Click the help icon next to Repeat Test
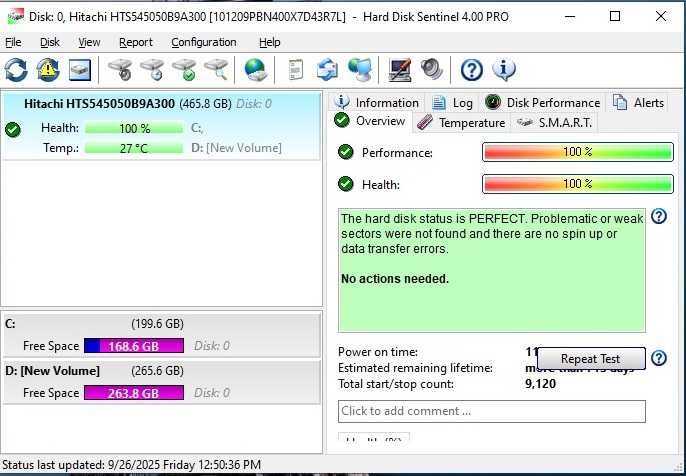The height and width of the screenshot is (476, 686). point(659,358)
